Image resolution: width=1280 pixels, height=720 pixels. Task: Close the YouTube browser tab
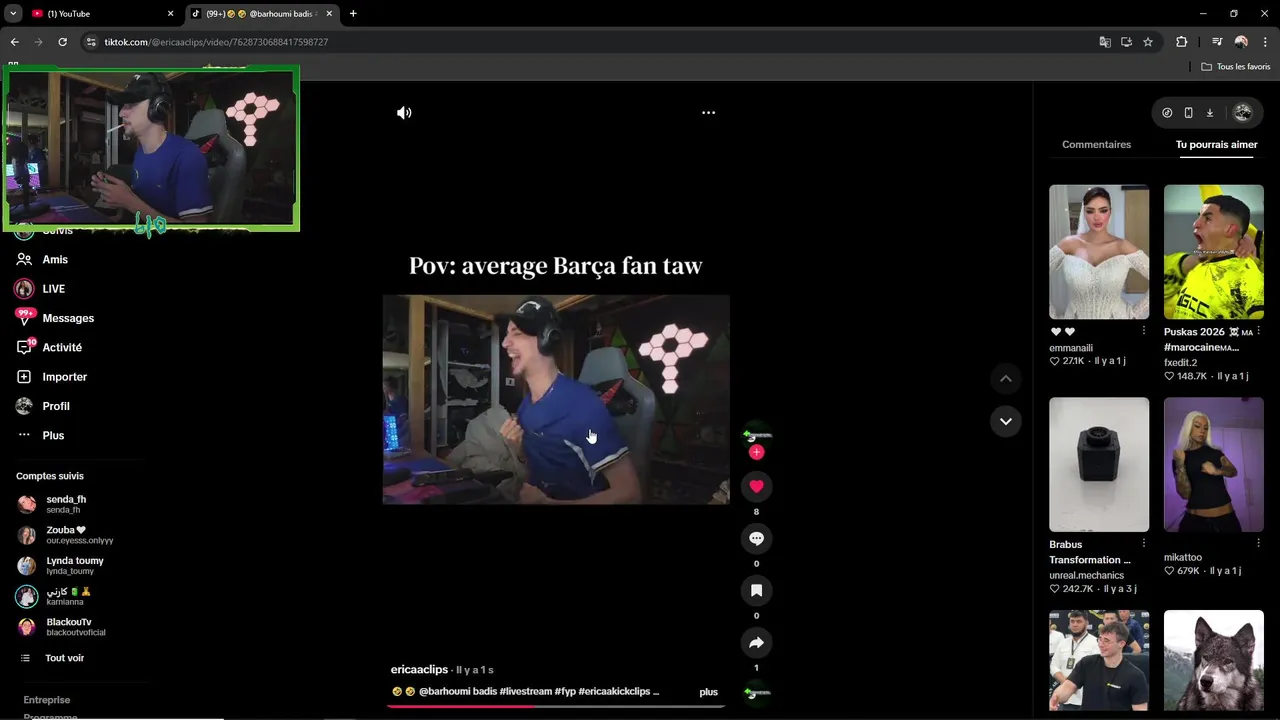tap(170, 14)
